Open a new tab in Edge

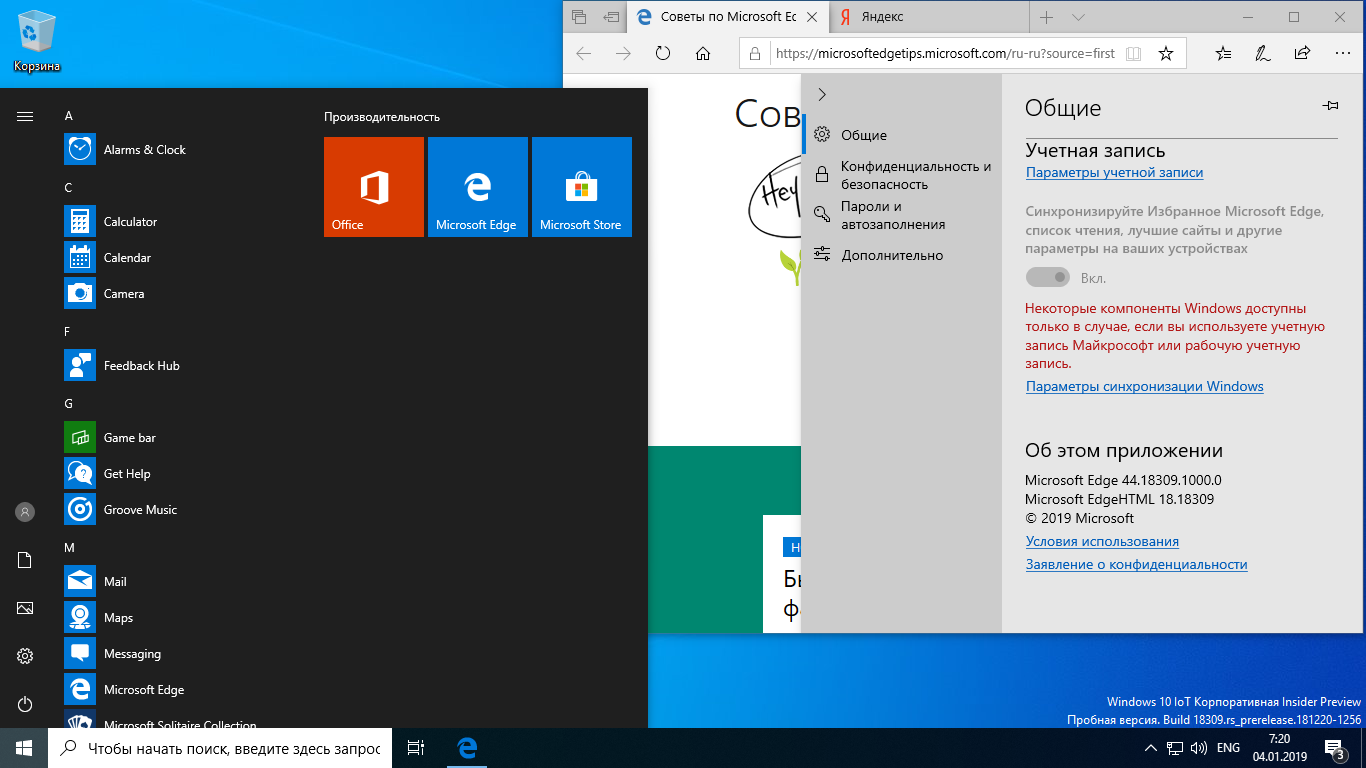pyautogui.click(x=1047, y=17)
